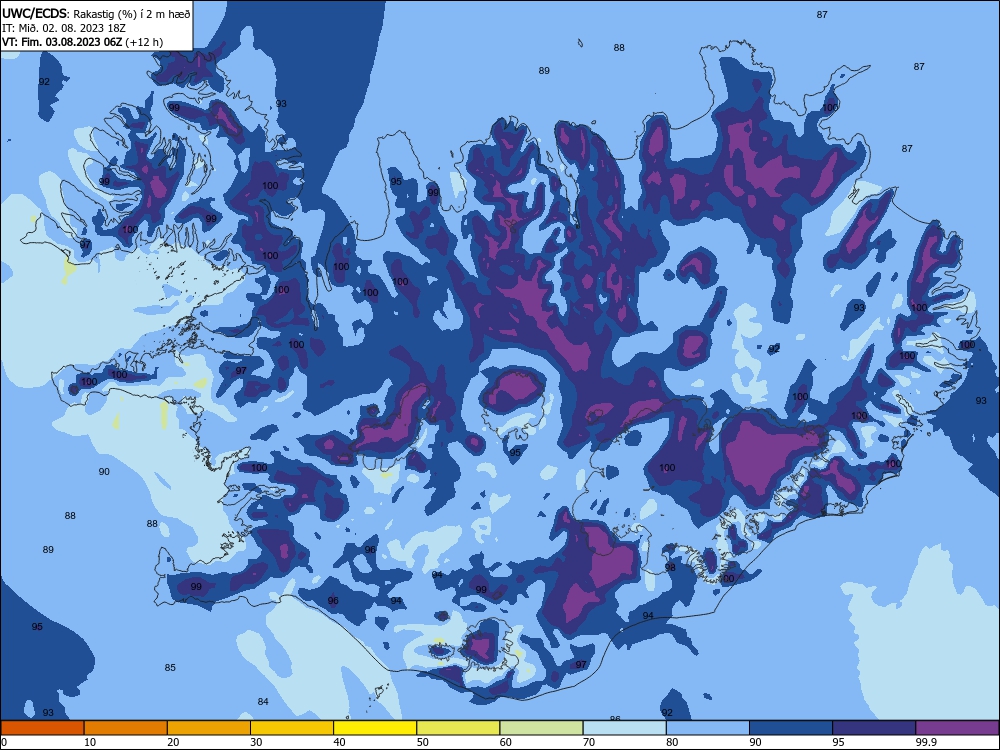The width and height of the screenshot is (1000, 750).
Task: Click the 70–80 pale blue legend swatch
Action: 625,728
